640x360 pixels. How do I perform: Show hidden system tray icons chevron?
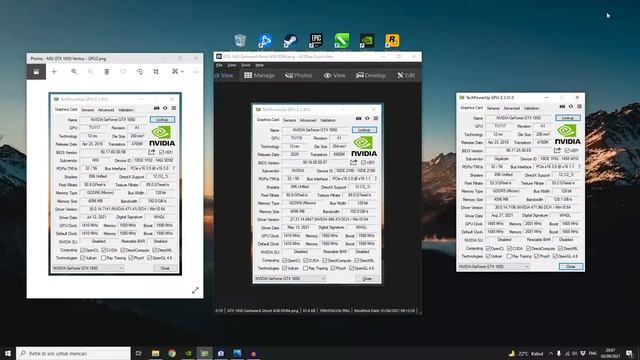551,353
